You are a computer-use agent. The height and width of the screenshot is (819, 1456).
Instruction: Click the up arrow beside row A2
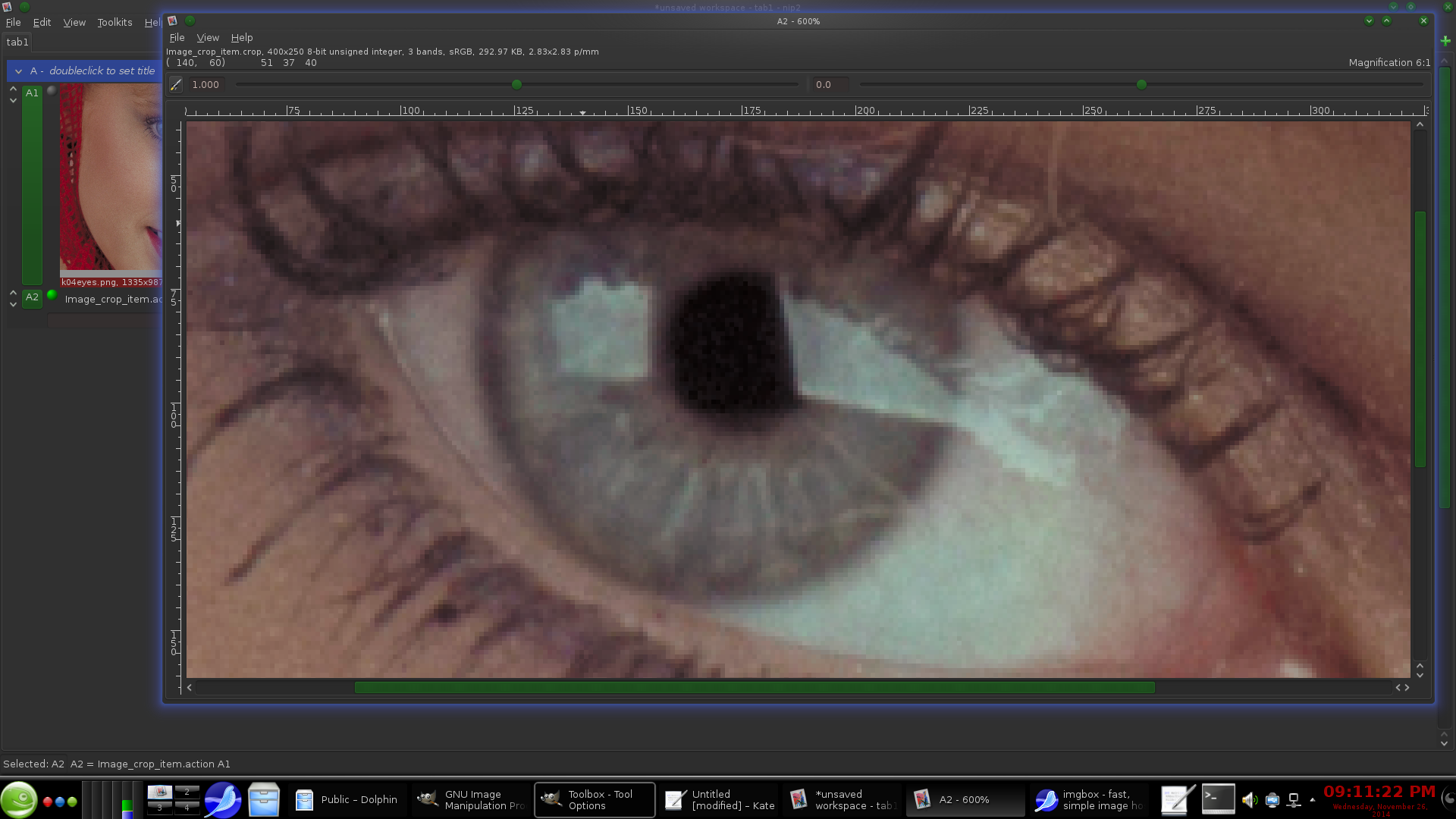(13, 293)
